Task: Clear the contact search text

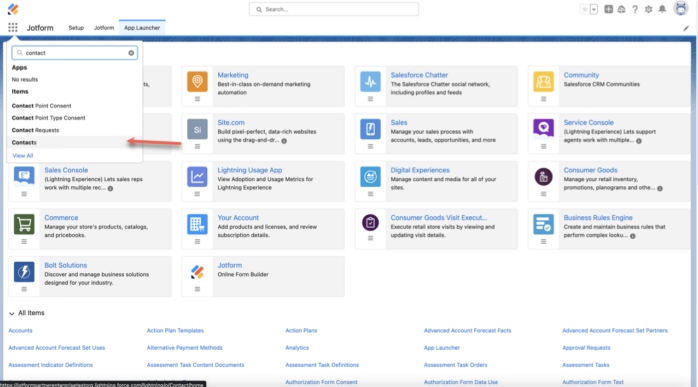Action: (x=131, y=53)
